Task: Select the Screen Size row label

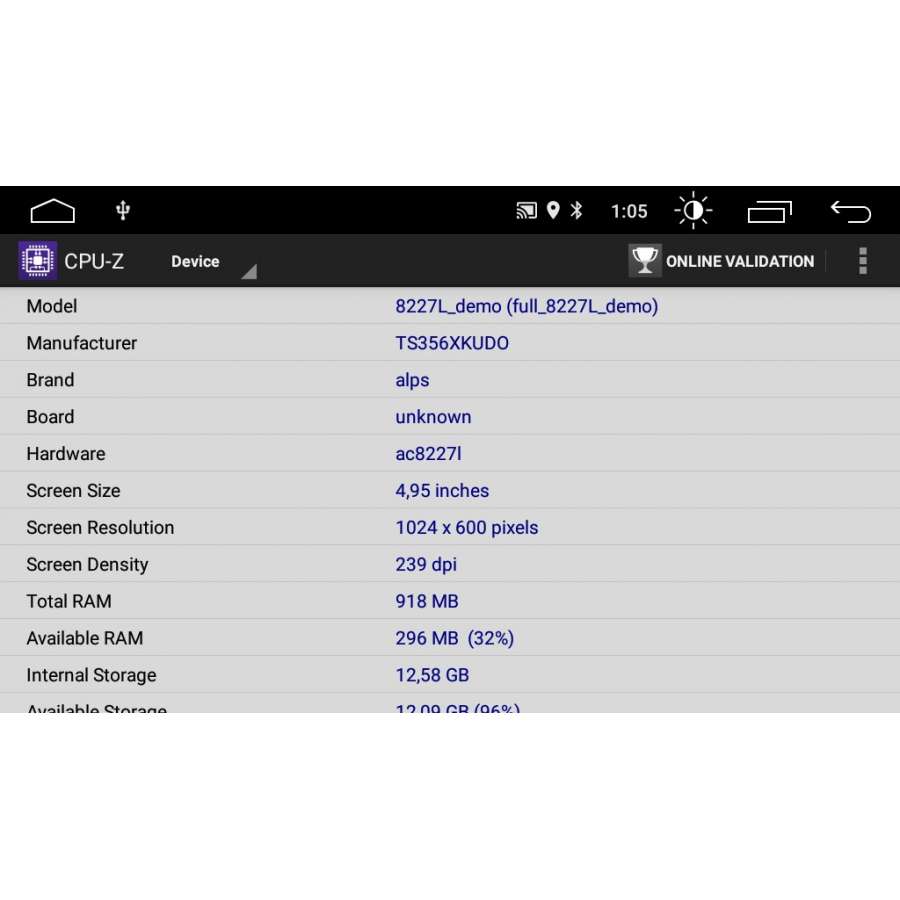Action: pos(73,491)
